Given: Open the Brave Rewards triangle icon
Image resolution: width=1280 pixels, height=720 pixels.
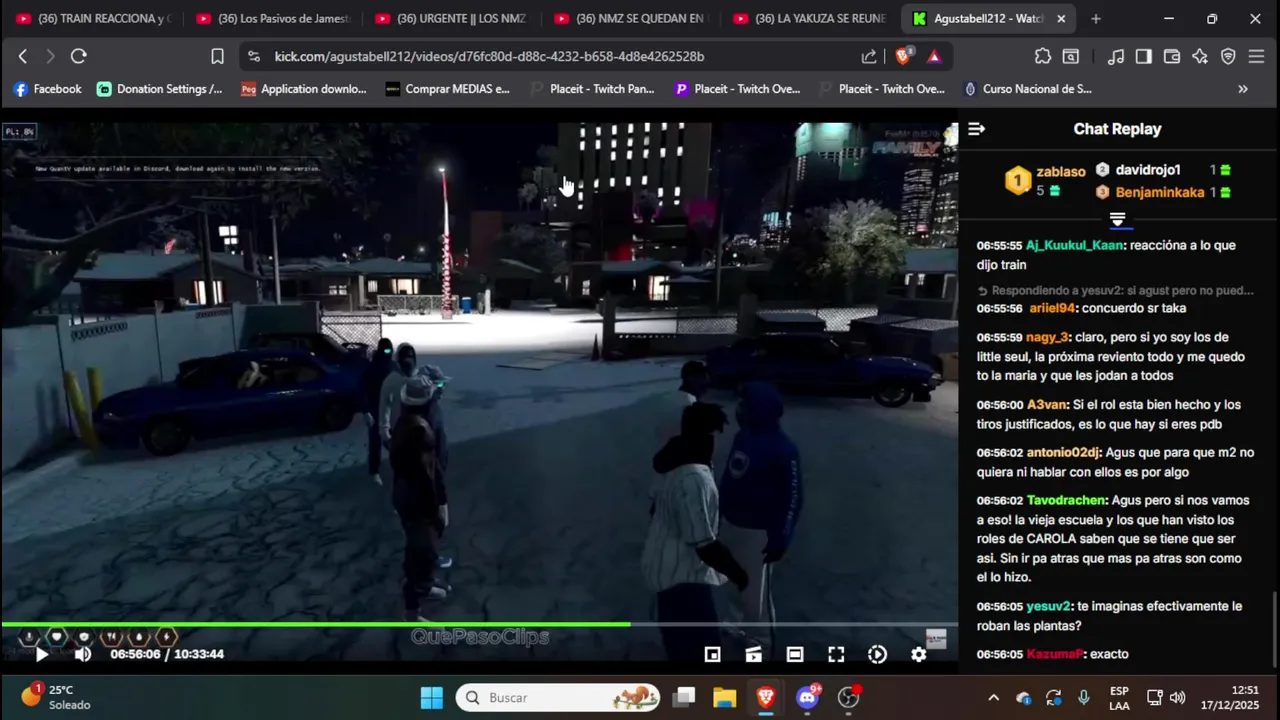Looking at the screenshot, I should pyautogui.click(x=934, y=57).
